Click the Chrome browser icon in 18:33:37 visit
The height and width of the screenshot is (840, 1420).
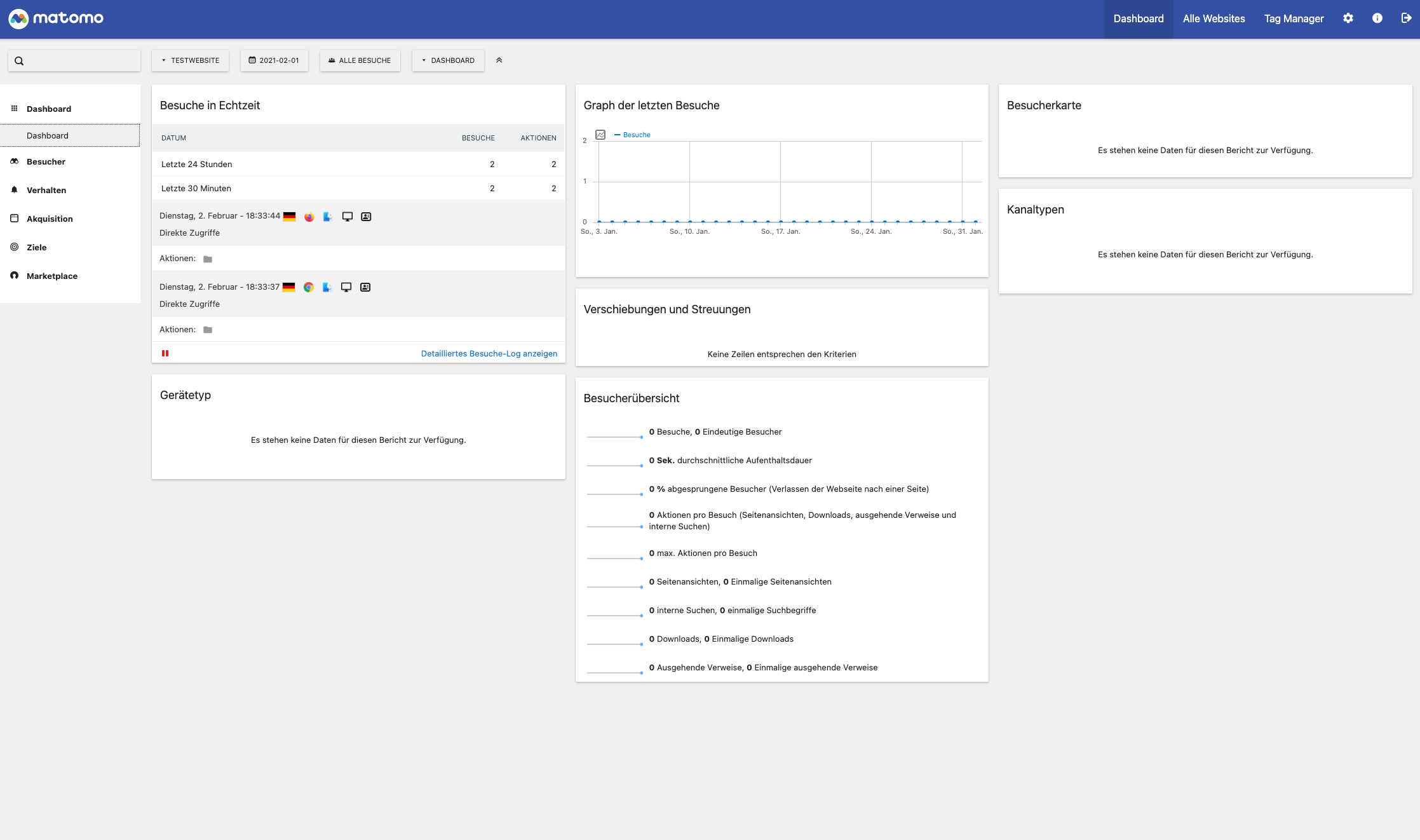(308, 287)
